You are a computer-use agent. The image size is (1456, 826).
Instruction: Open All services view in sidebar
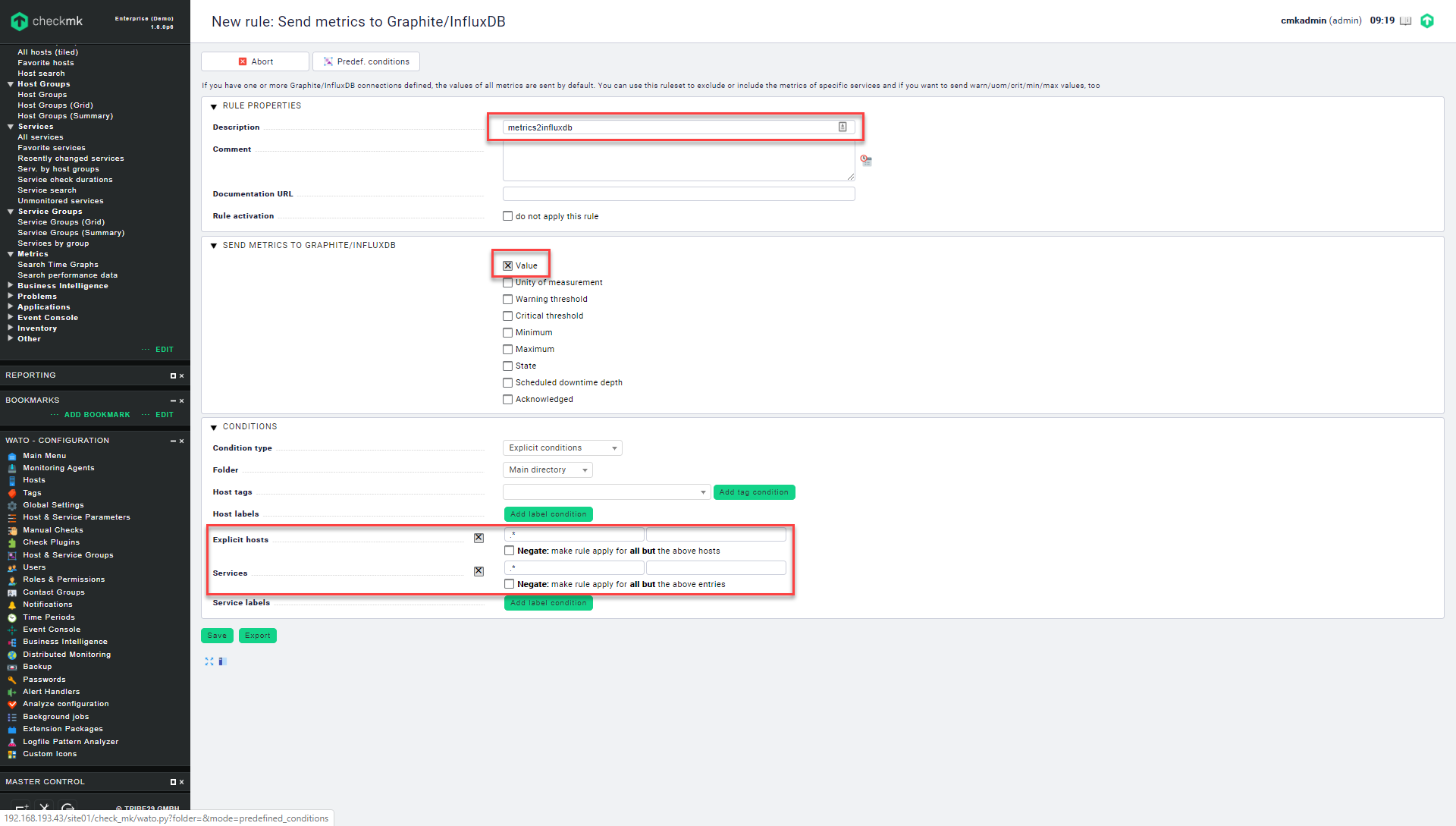(40, 137)
